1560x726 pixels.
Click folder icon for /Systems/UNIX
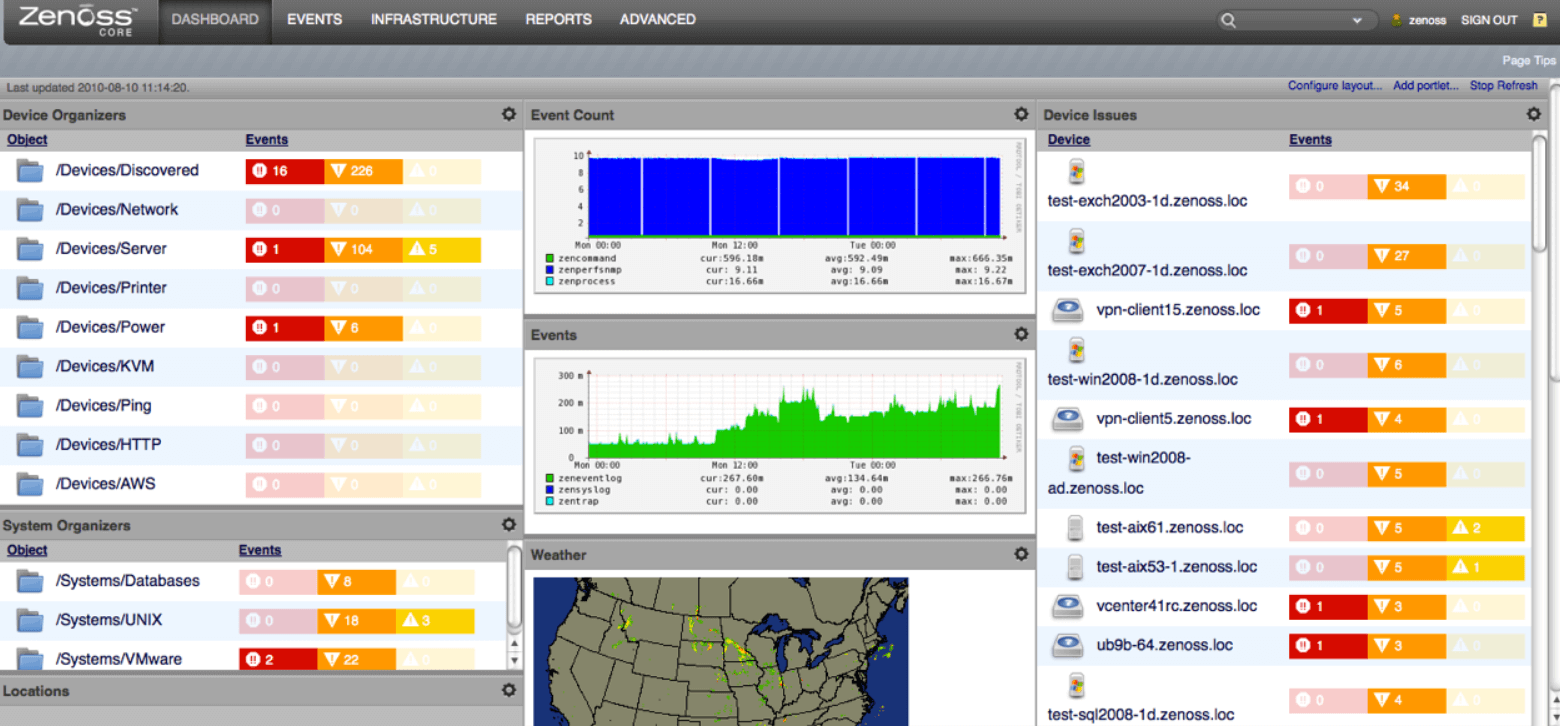pos(30,620)
